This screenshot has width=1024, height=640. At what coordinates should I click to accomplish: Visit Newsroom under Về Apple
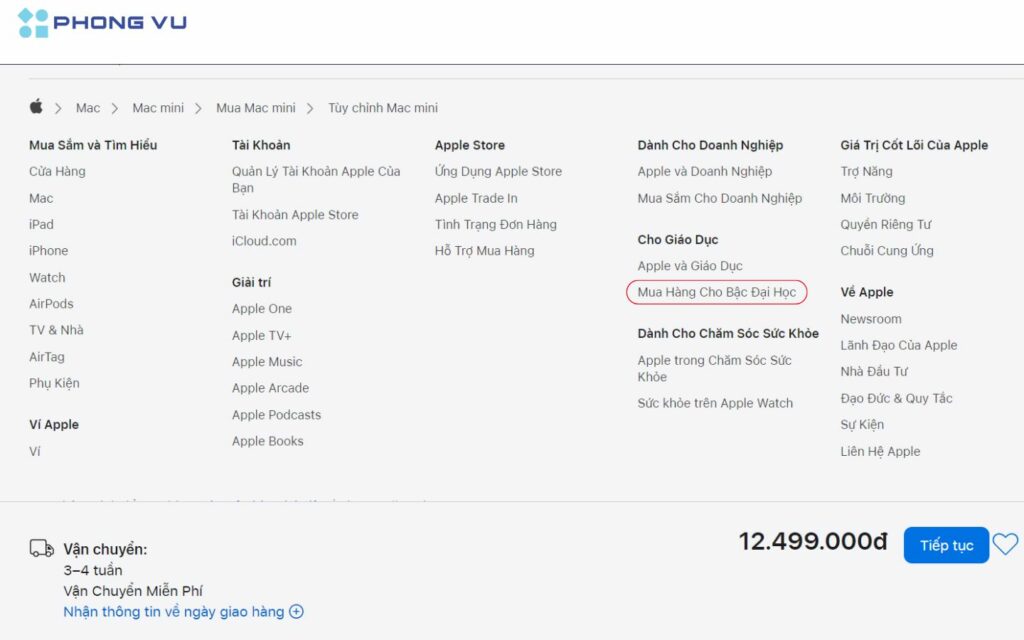pyautogui.click(x=871, y=318)
